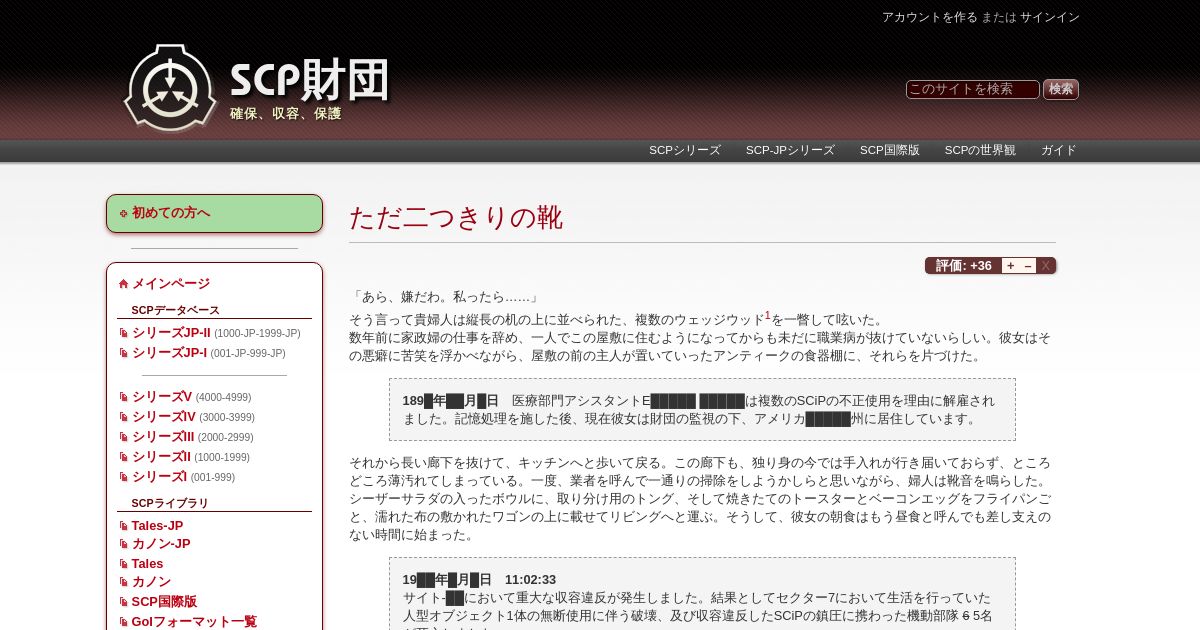Click the 評価: +36 rating label
The width and height of the screenshot is (1200, 630).
click(x=963, y=265)
